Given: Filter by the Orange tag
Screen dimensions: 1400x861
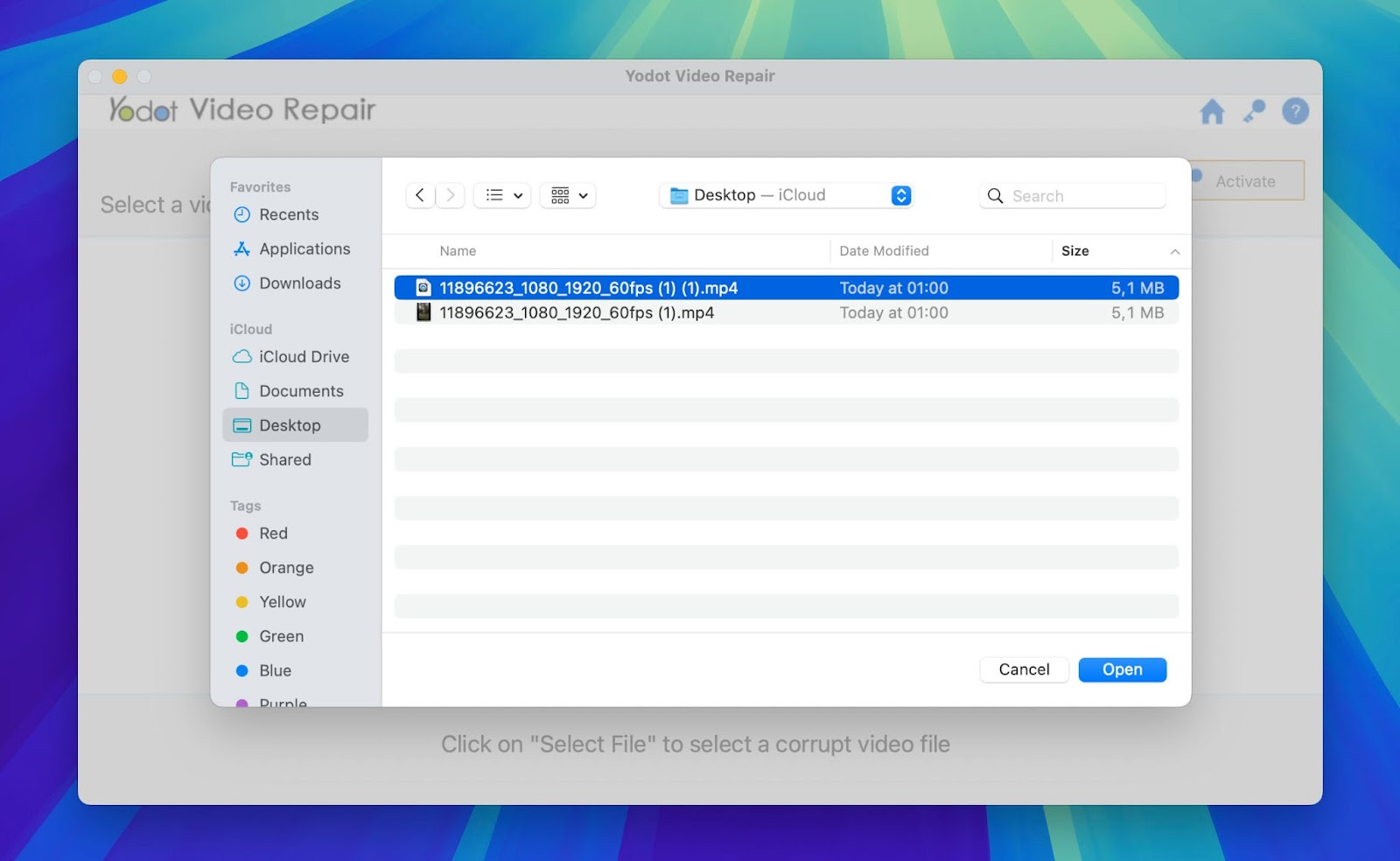Looking at the screenshot, I should (x=295, y=568).
